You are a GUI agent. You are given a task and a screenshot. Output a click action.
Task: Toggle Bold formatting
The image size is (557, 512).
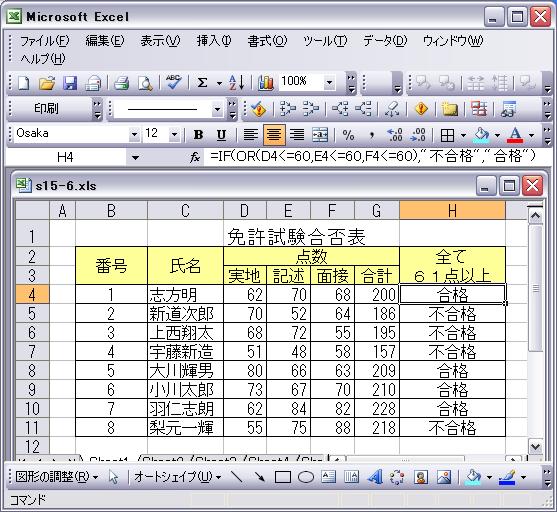[198, 135]
